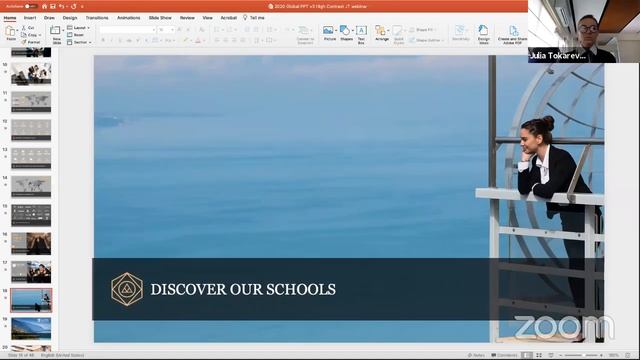640x360 pixels.
Task: Click the hexagon logo on the slide
Action: 127,289
